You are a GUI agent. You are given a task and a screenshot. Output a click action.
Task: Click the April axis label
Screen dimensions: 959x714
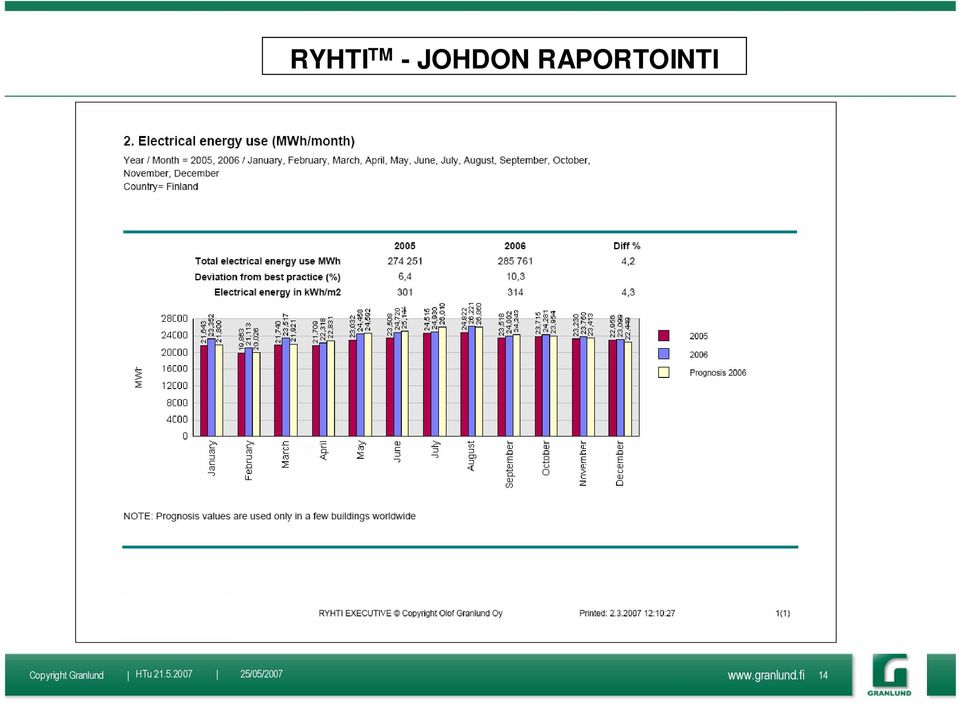click(x=324, y=450)
